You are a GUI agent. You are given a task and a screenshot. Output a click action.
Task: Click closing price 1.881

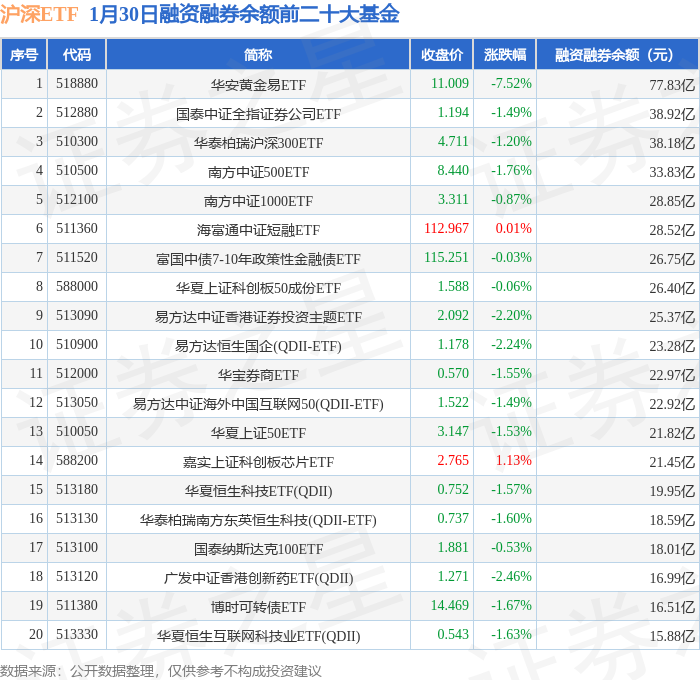pyautogui.click(x=453, y=547)
